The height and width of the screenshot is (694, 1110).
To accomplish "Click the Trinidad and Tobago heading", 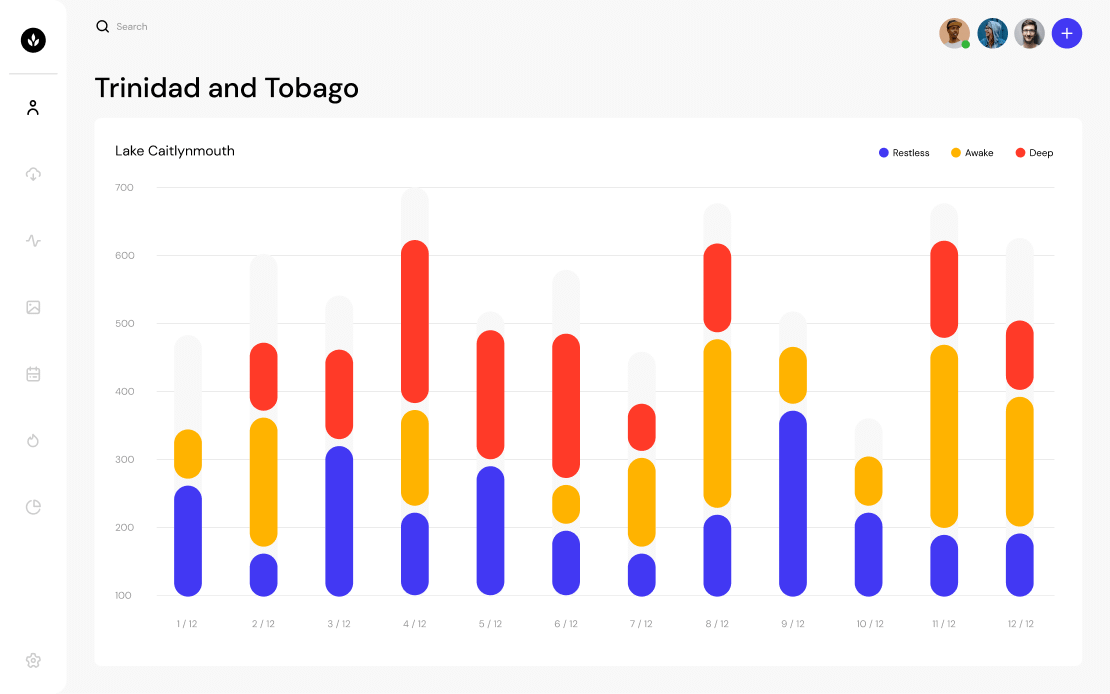I will [227, 89].
